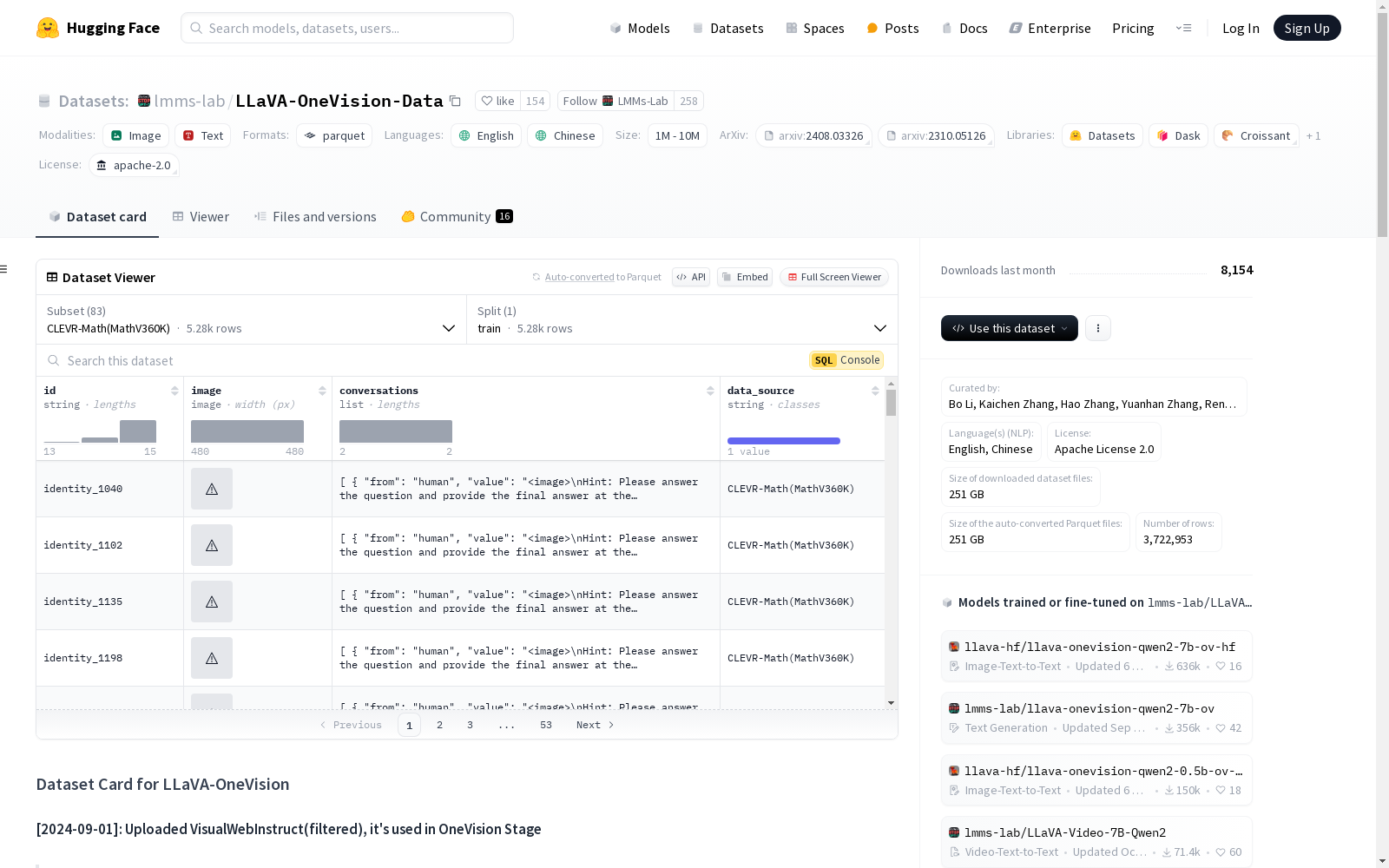Sort by the image column sort icon

322,391
